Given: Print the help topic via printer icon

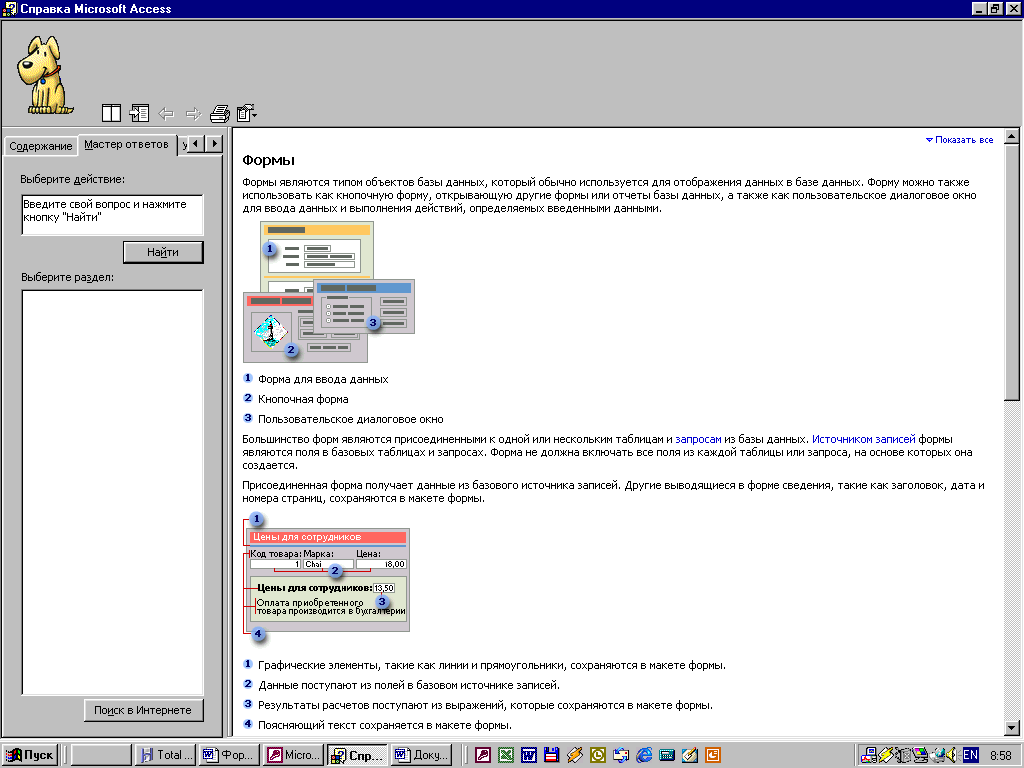Looking at the screenshot, I should 220,114.
